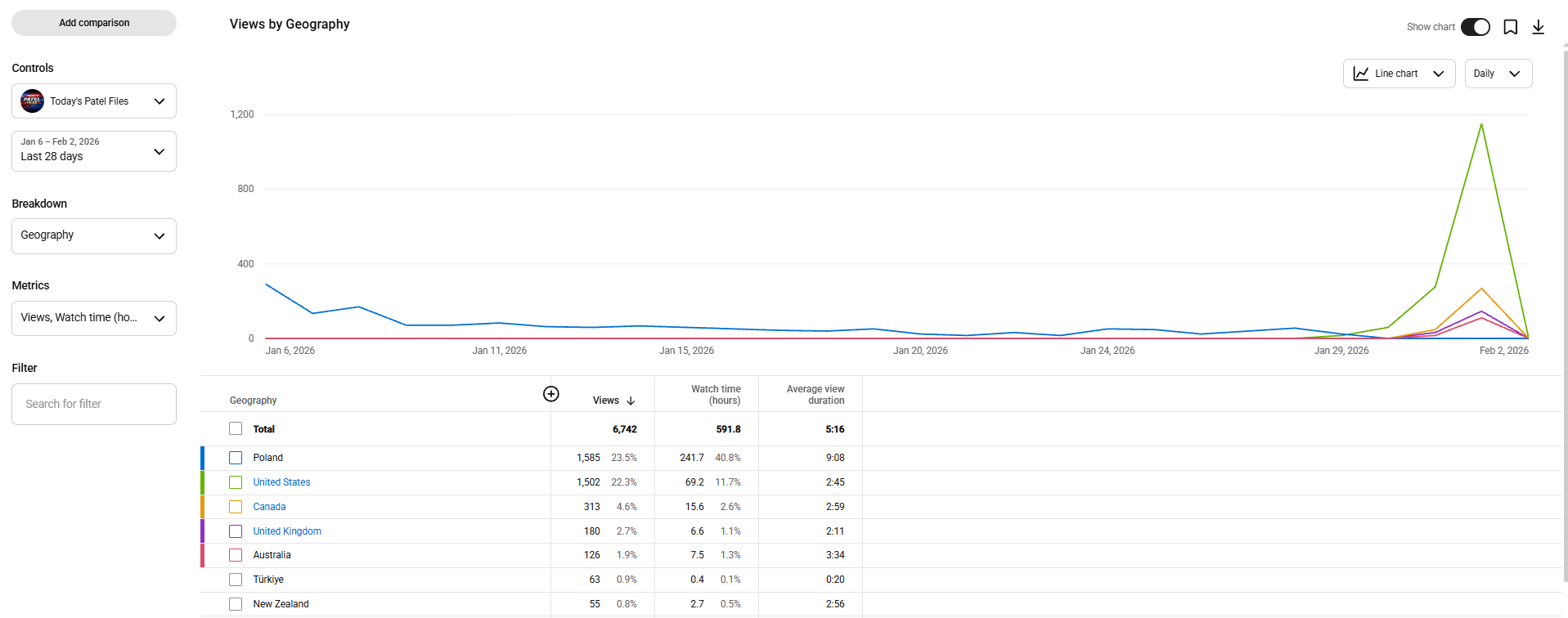Click the purple United Kingdom color bar
The image size is (1568, 618).
pos(202,531)
